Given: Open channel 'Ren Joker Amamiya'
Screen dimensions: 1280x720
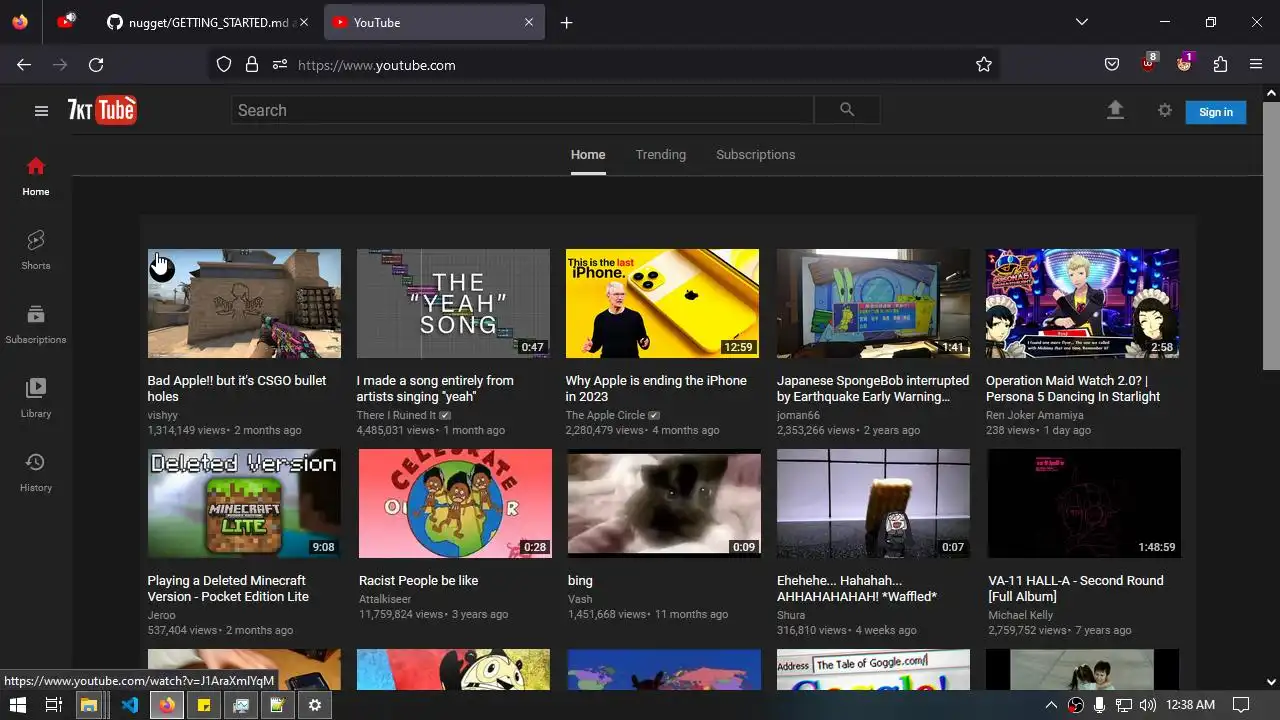Looking at the screenshot, I should (1034, 415).
